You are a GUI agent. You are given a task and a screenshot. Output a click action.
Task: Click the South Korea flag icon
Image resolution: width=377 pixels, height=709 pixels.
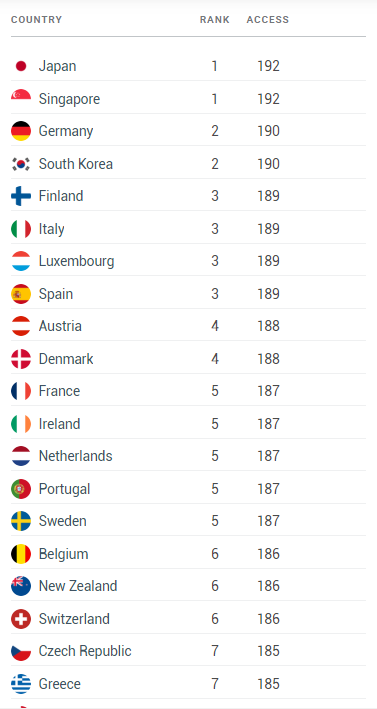click(21, 164)
